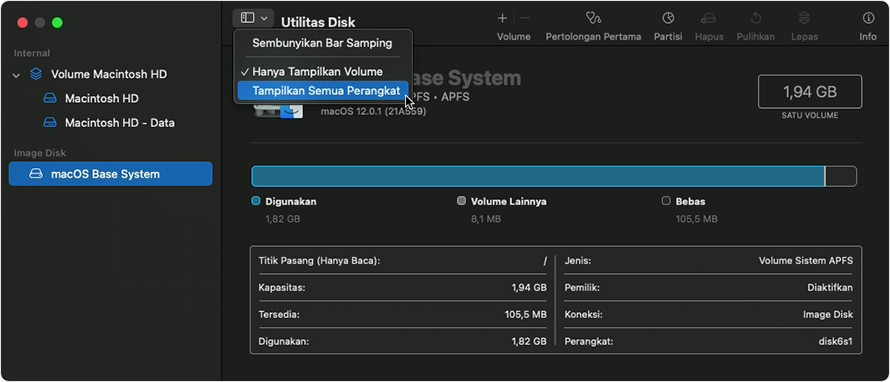Click the Koneksi value Image Disk
890x382 pixels.
tap(828, 314)
